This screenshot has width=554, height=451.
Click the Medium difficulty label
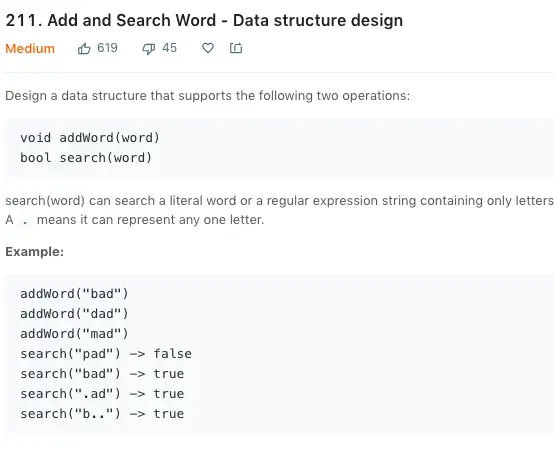(30, 48)
